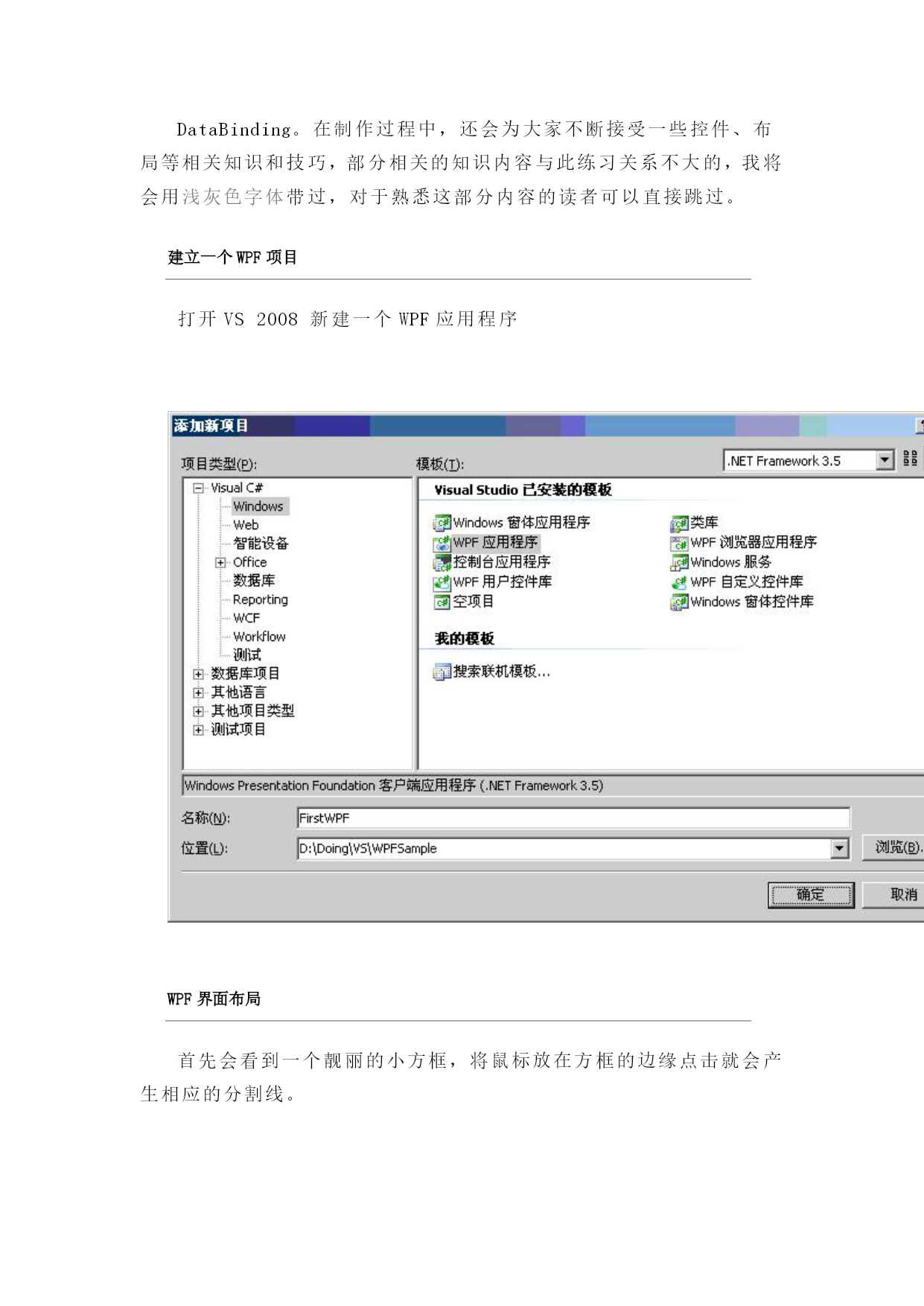Click the 建立一个 WPF 项目 heading
Image resolution: width=924 pixels, height=1306 pixels.
(233, 258)
